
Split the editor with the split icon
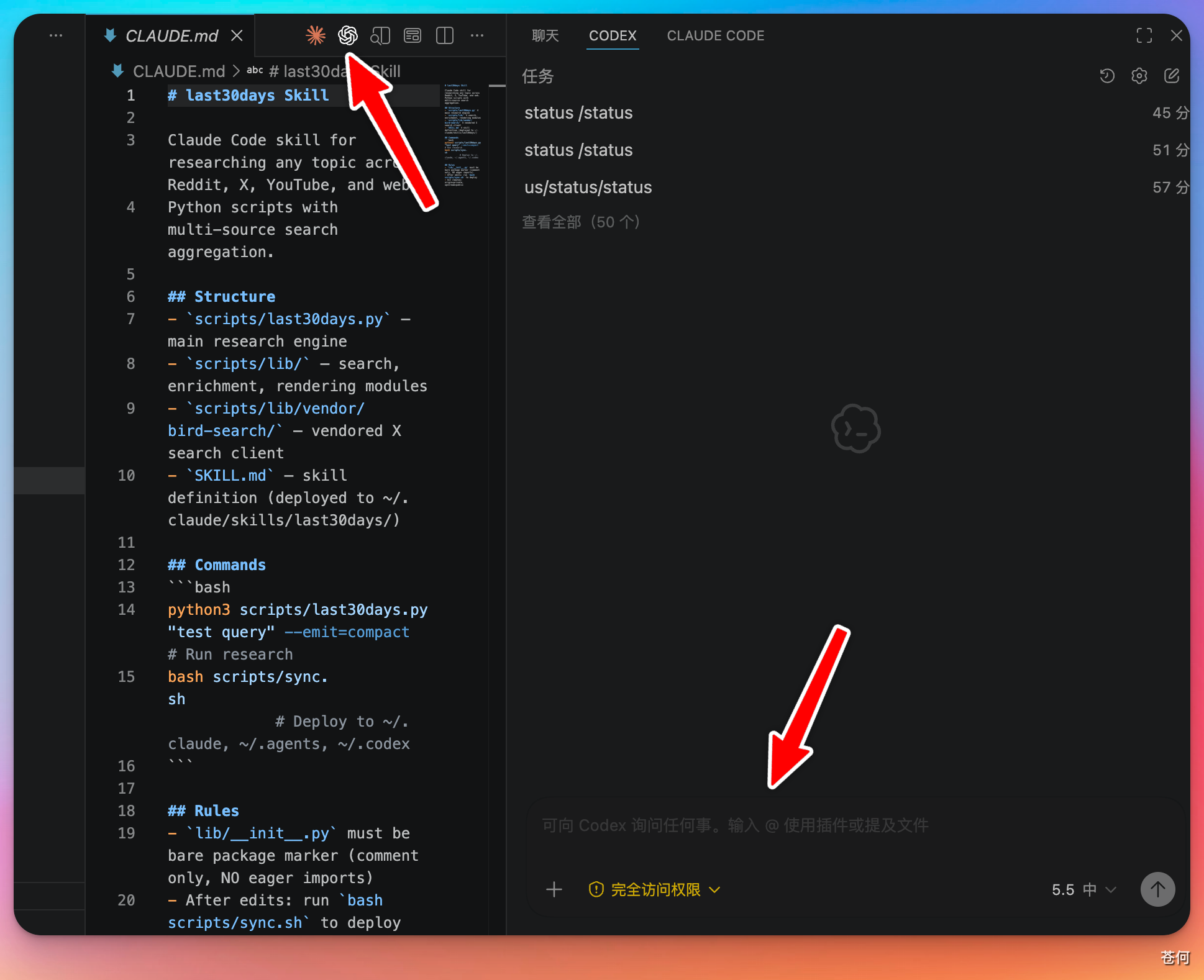tap(445, 35)
